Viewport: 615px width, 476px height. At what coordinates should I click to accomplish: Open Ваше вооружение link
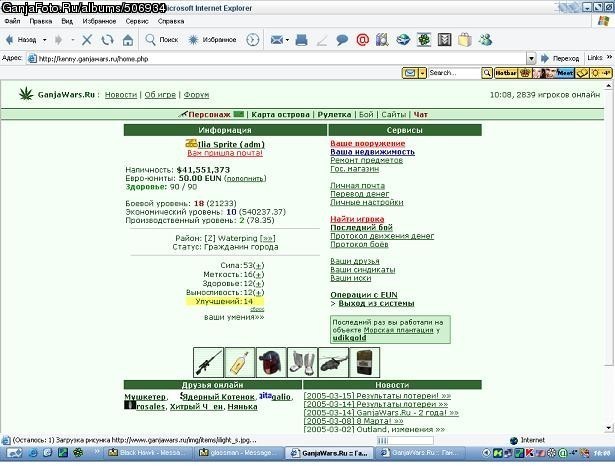tap(368, 144)
